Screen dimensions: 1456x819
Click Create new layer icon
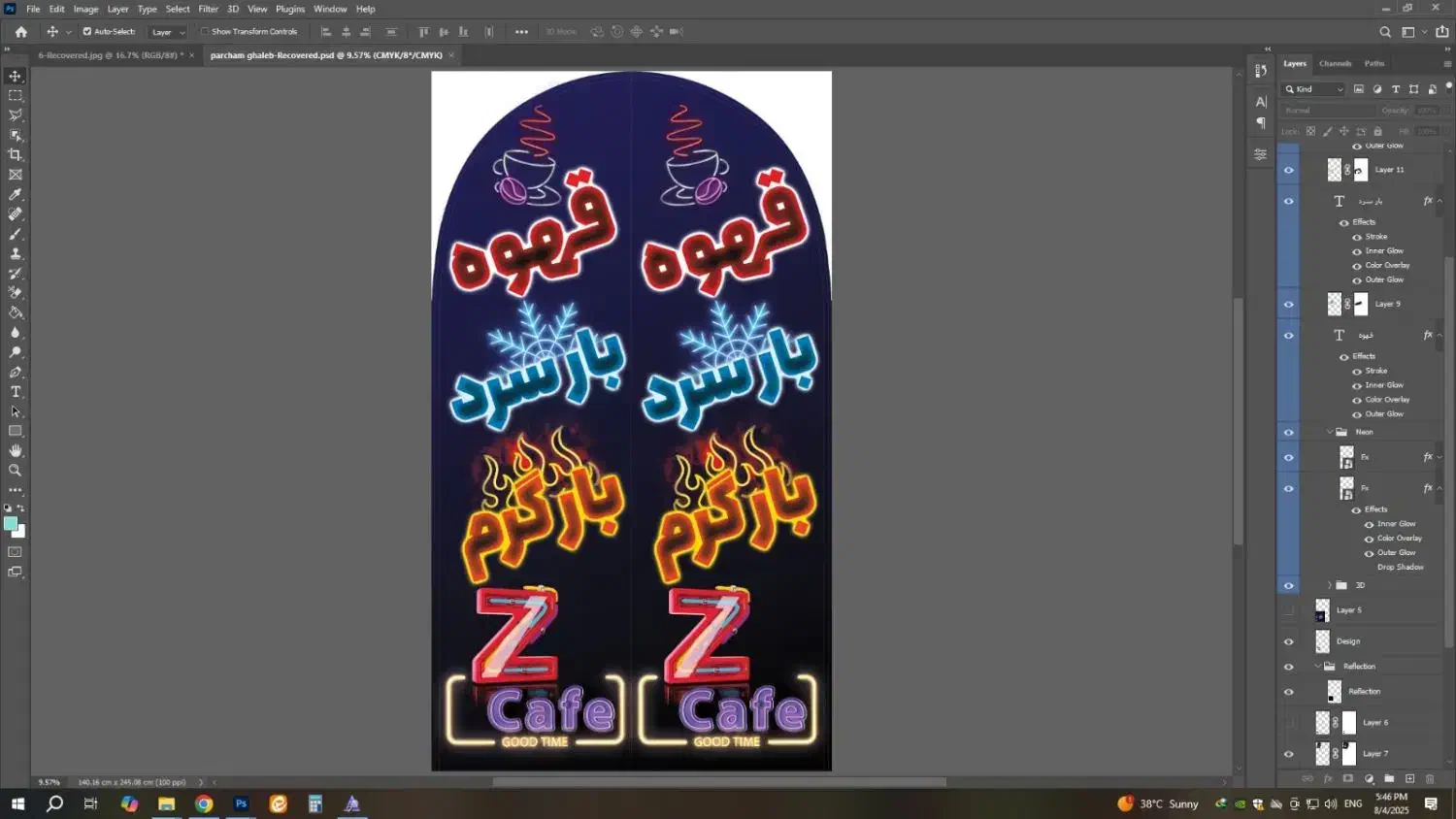[1410, 779]
